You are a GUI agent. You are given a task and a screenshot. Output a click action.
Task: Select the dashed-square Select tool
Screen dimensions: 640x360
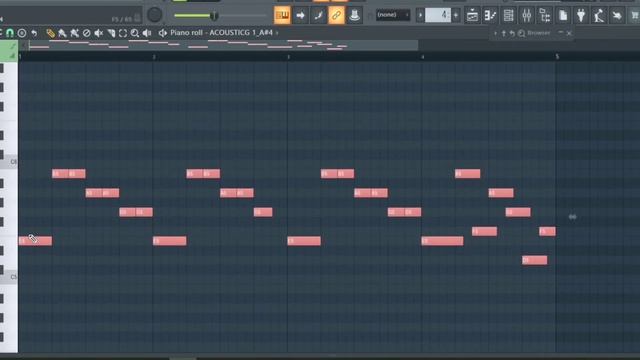tap(123, 33)
